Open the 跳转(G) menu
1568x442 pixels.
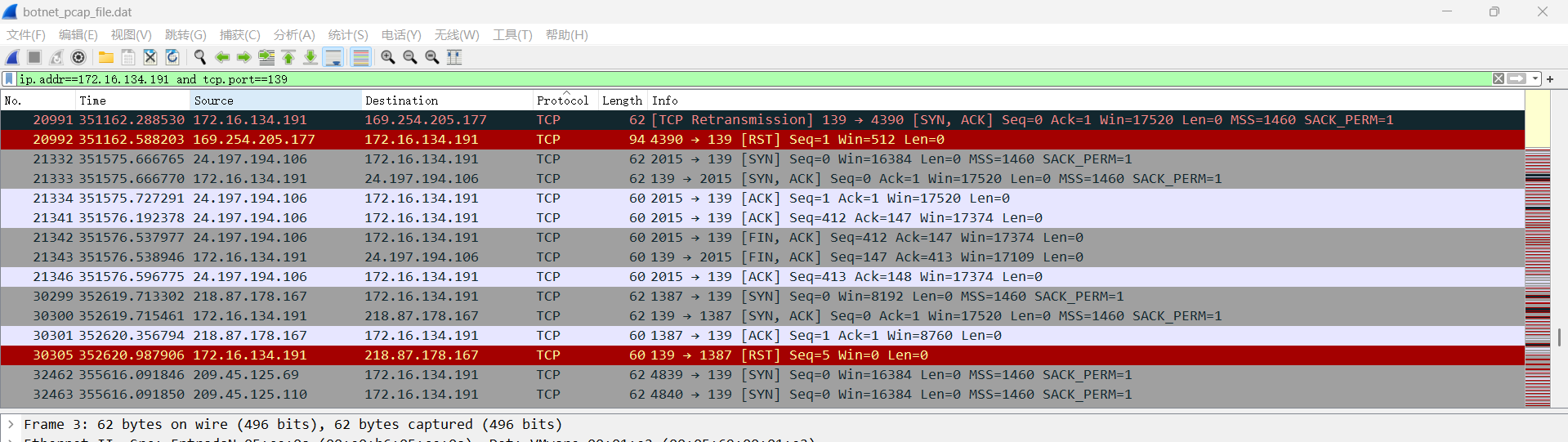click(x=185, y=35)
